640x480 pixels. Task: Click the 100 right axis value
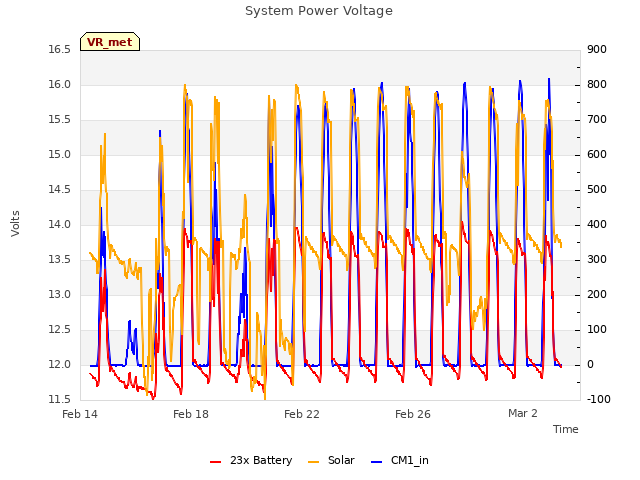(597, 330)
